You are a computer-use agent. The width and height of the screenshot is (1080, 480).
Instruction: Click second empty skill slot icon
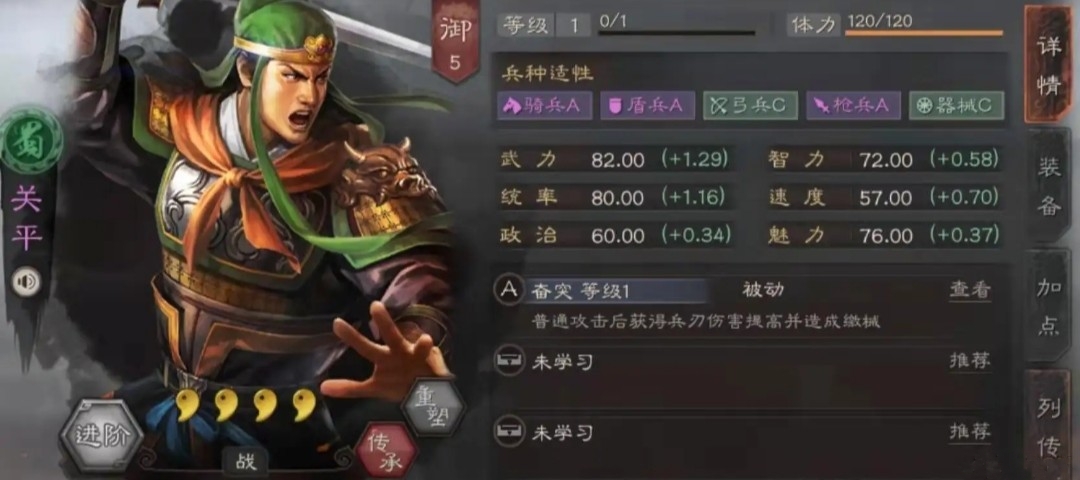click(x=508, y=432)
